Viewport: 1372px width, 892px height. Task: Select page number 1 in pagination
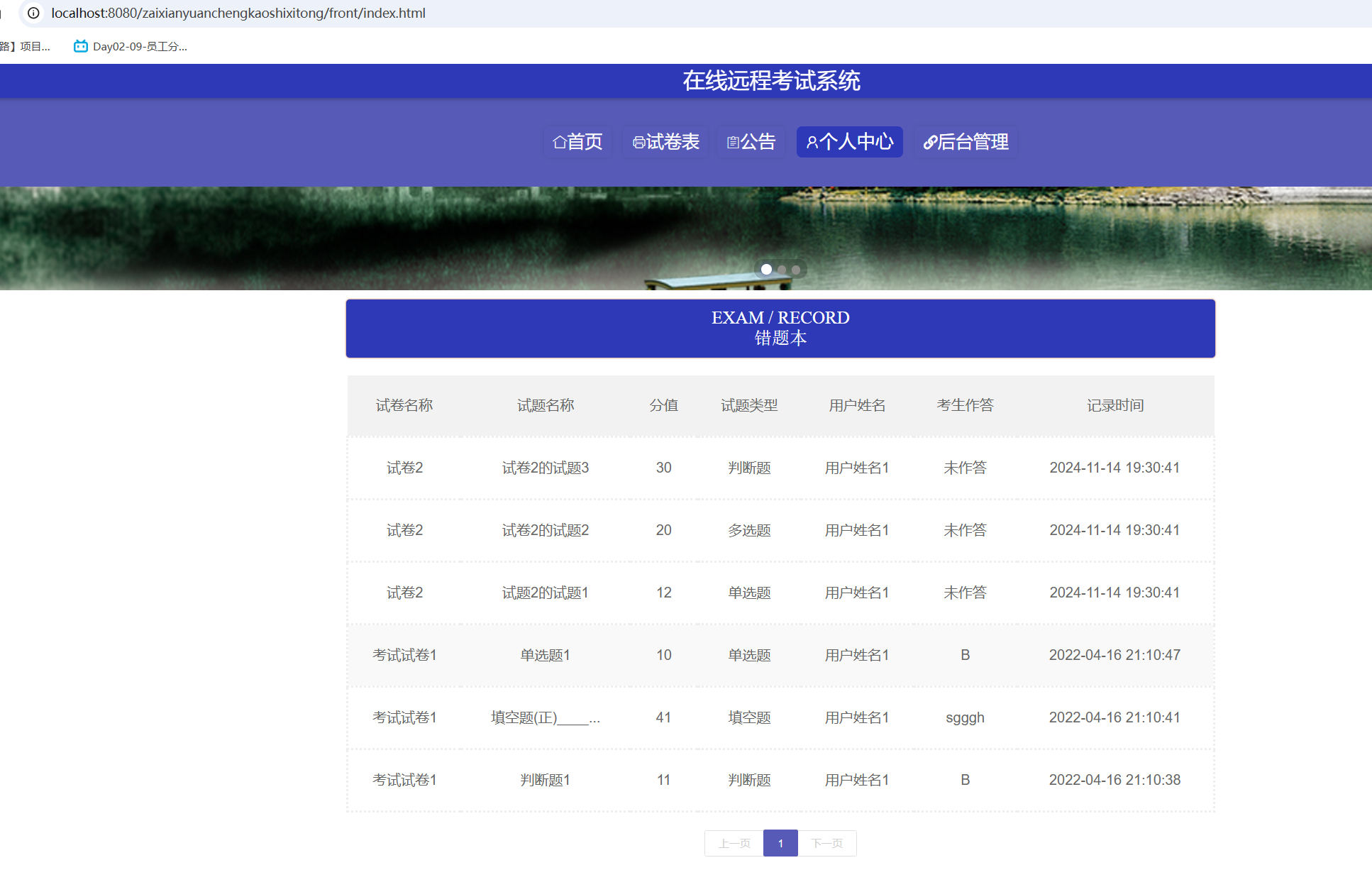pyautogui.click(x=780, y=843)
